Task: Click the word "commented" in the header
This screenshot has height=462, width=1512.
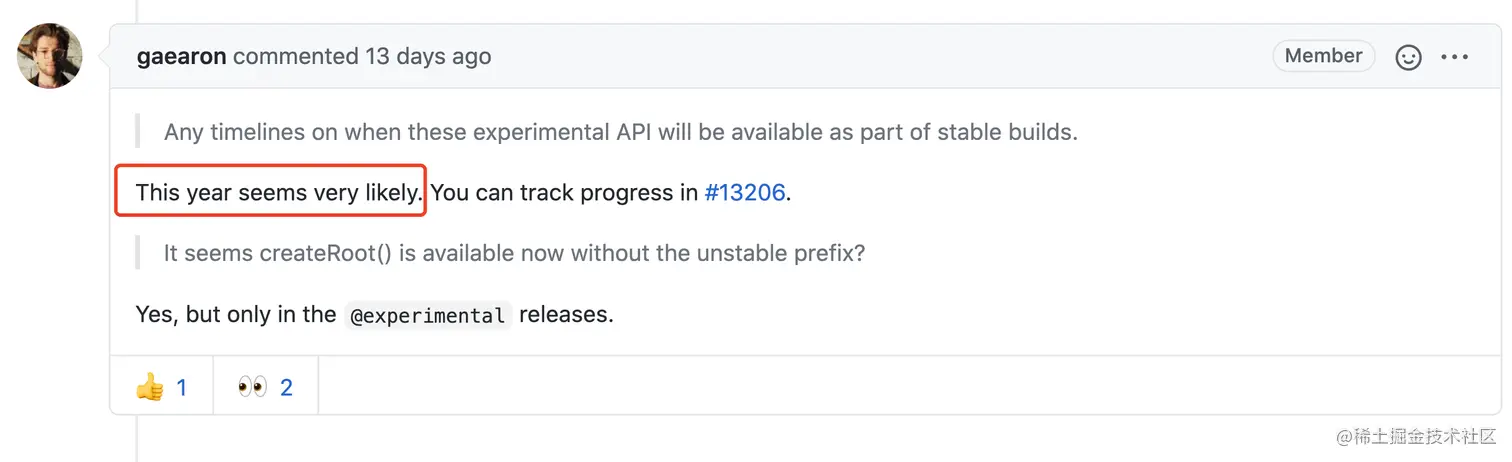Action: [295, 56]
